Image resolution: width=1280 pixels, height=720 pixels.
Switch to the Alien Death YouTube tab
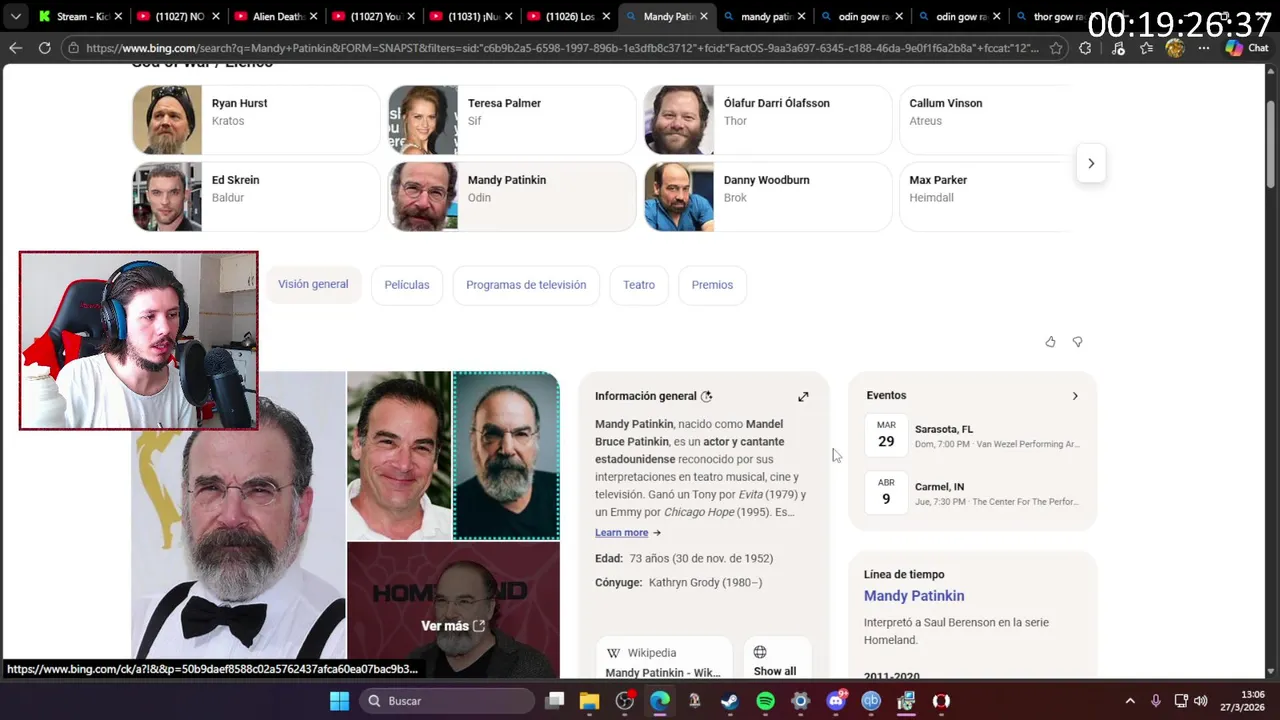pyautogui.click(x=275, y=17)
